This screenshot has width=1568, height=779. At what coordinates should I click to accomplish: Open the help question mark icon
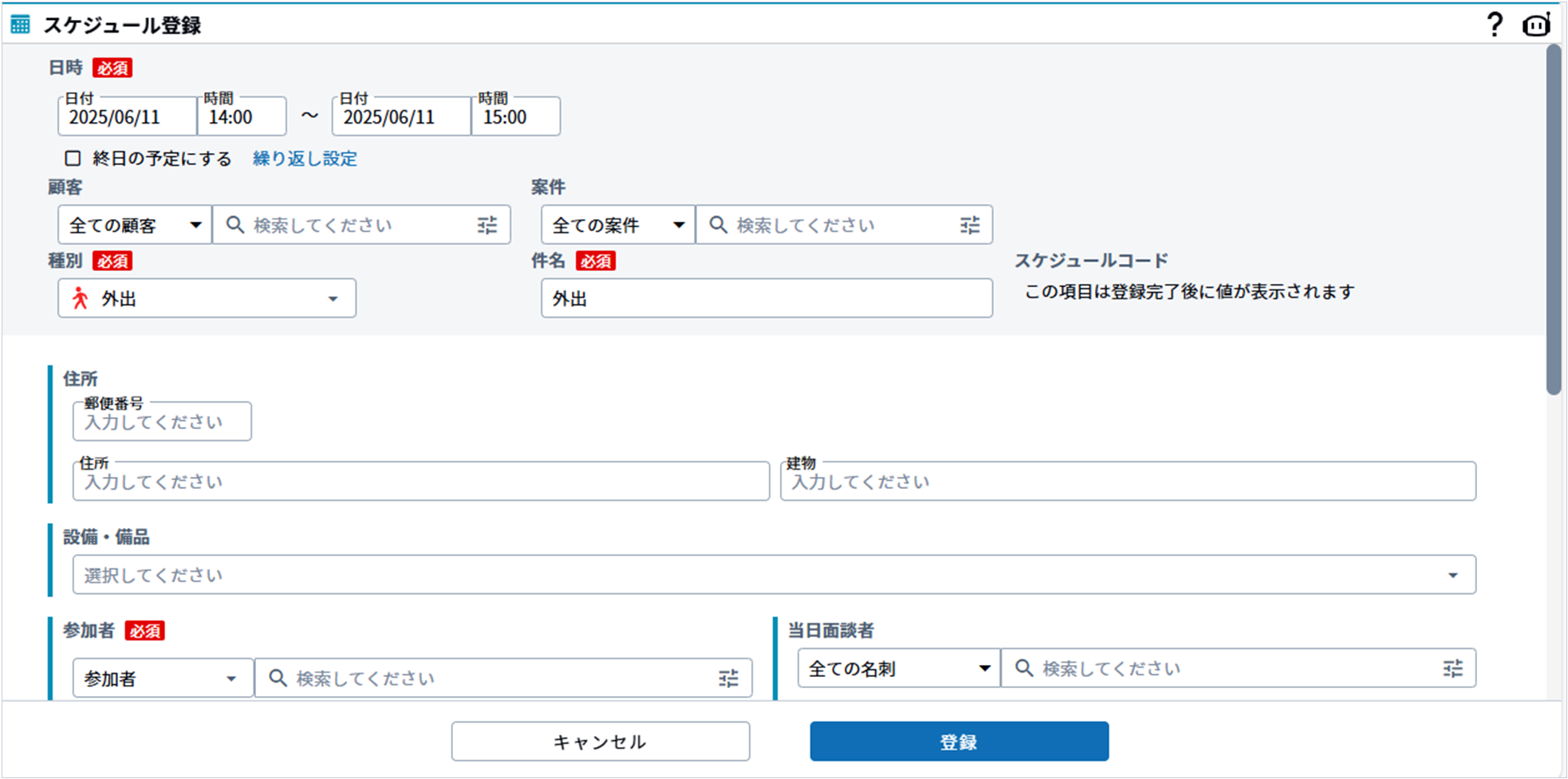click(x=1495, y=25)
